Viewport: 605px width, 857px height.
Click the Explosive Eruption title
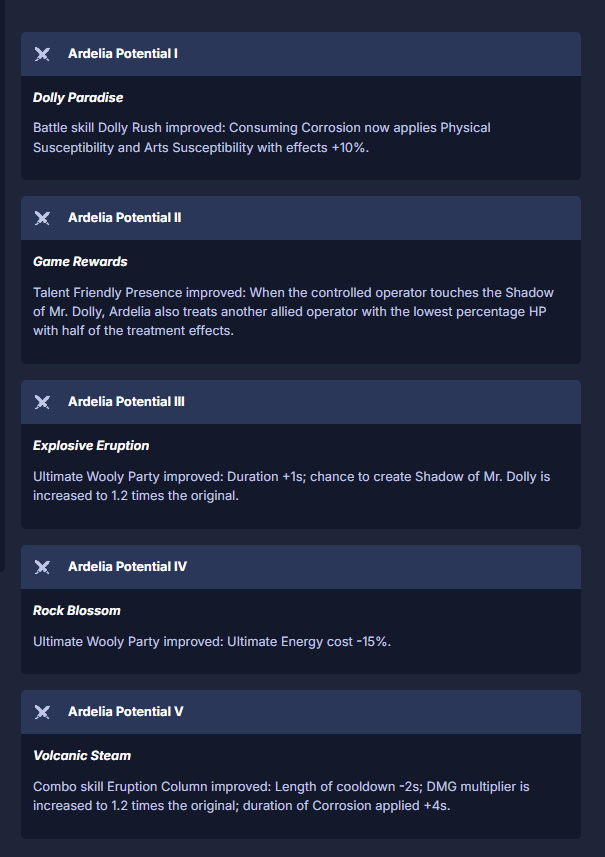pyautogui.click(x=91, y=446)
